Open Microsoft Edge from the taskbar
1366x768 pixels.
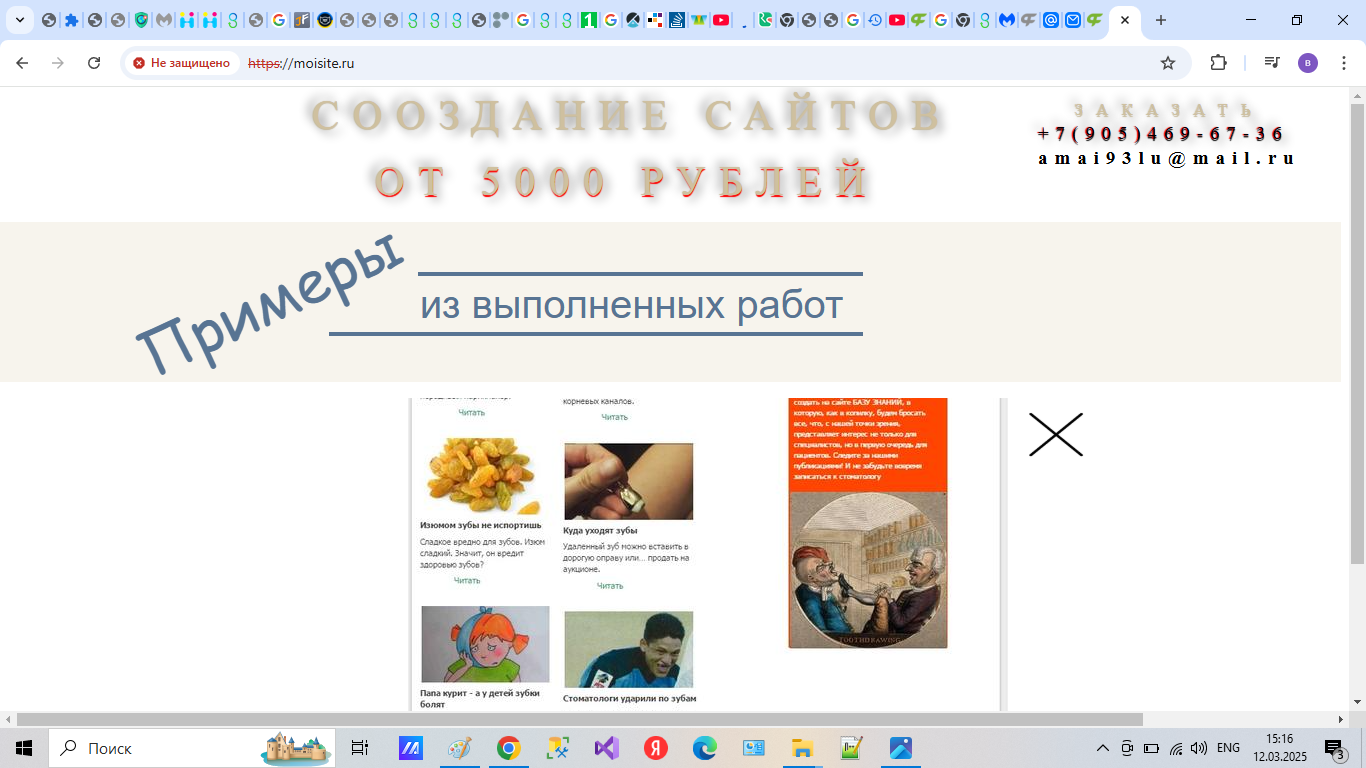click(x=703, y=748)
